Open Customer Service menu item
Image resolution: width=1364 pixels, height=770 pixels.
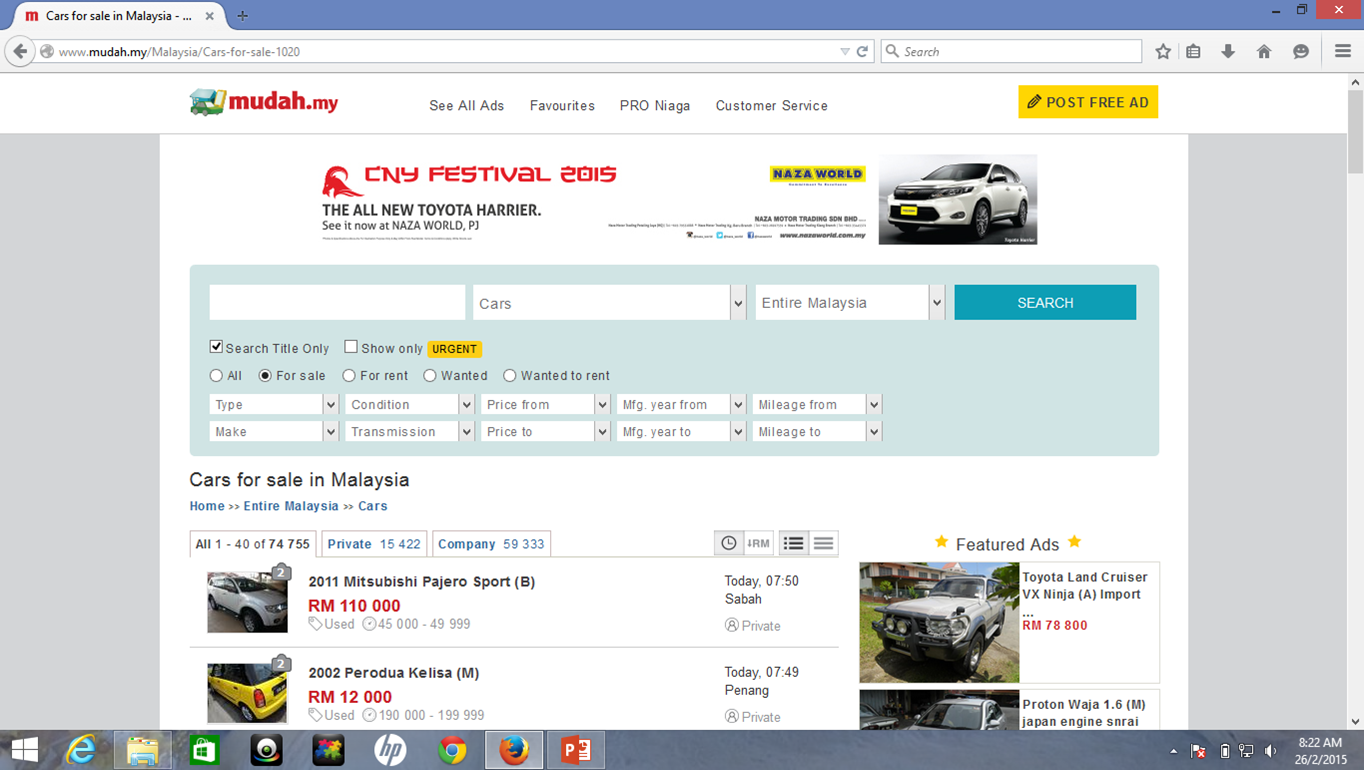coord(772,106)
